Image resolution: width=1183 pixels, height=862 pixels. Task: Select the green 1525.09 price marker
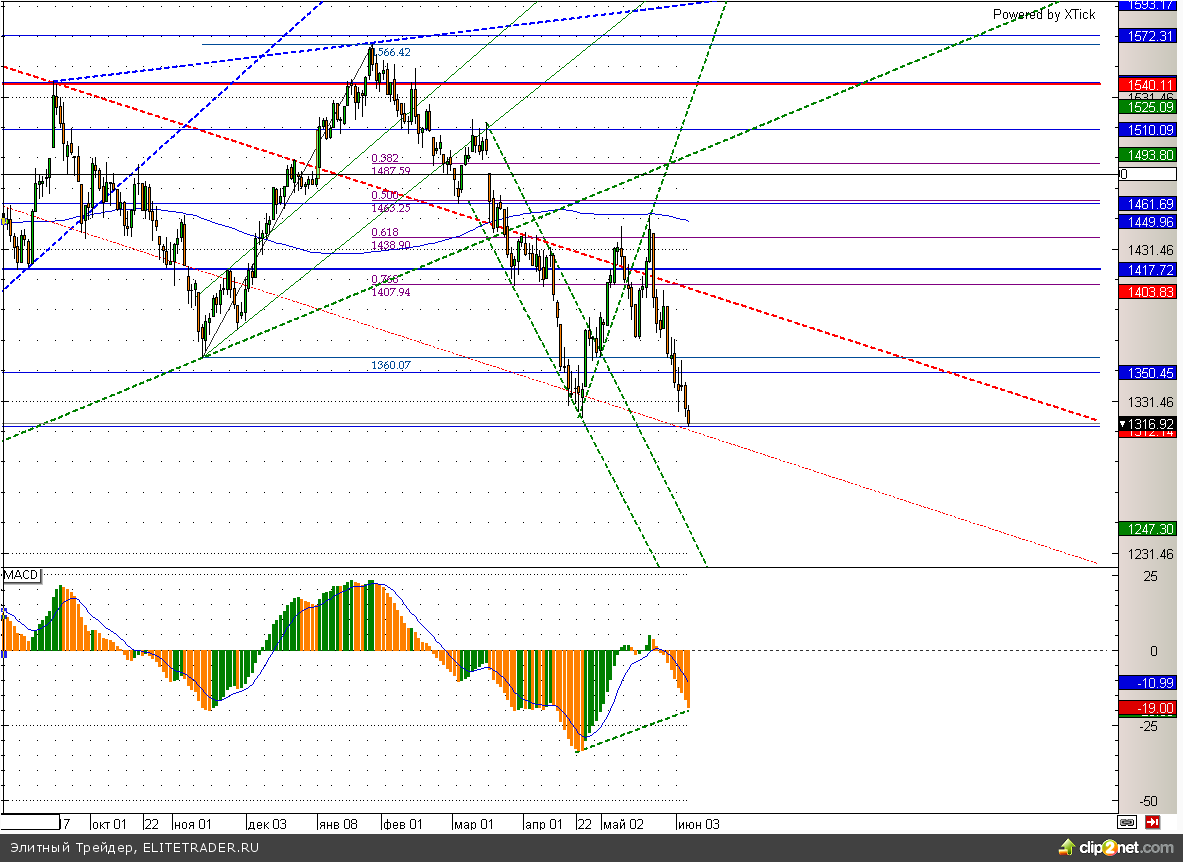tap(1150, 106)
